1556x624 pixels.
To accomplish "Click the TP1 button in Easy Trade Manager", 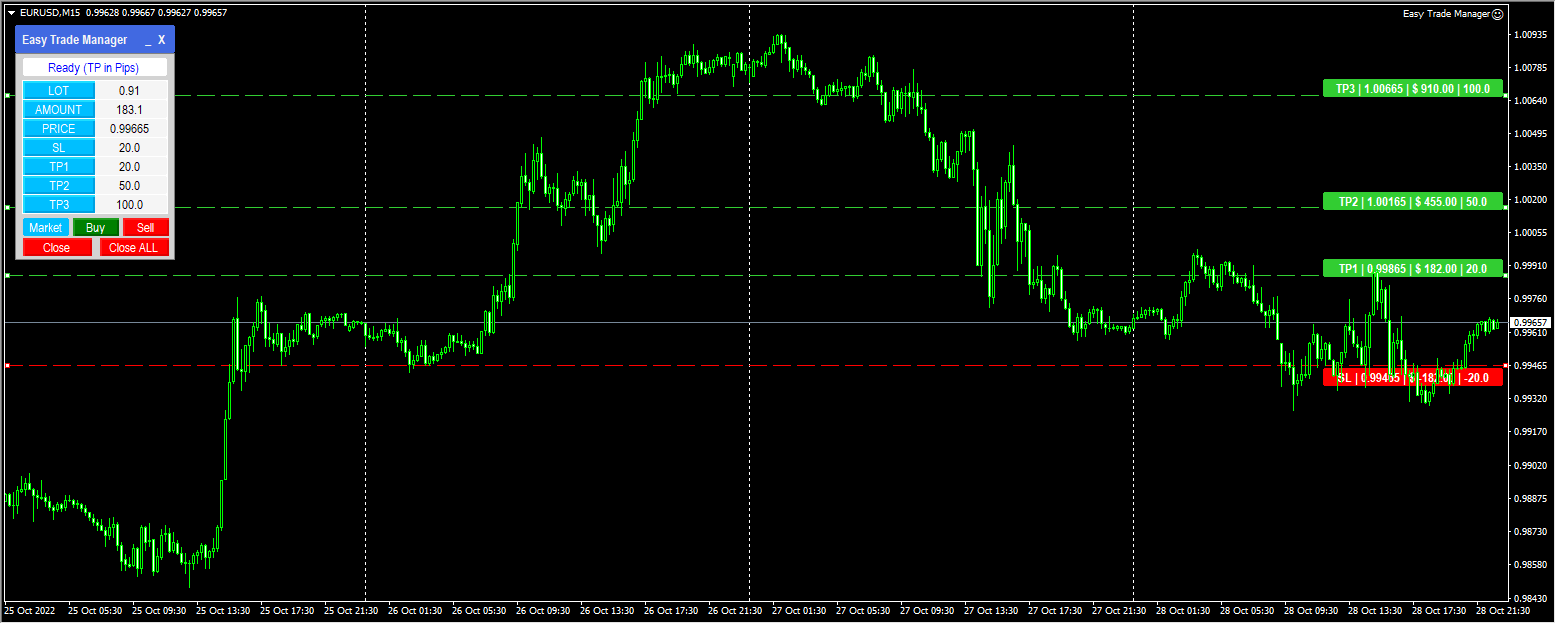I will tap(58, 166).
